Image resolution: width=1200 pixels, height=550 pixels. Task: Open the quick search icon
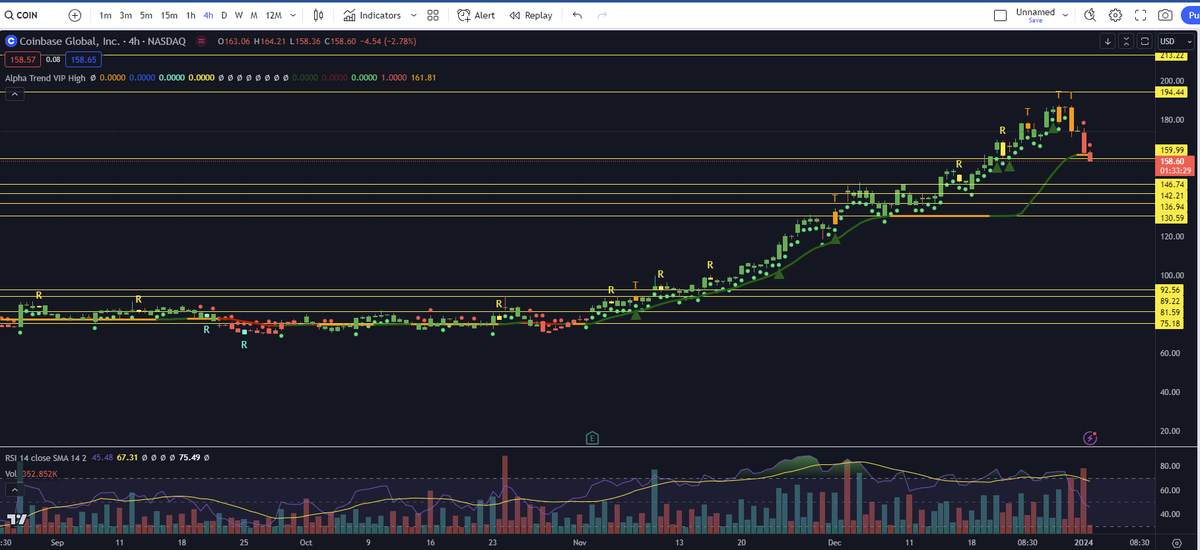coord(1089,15)
